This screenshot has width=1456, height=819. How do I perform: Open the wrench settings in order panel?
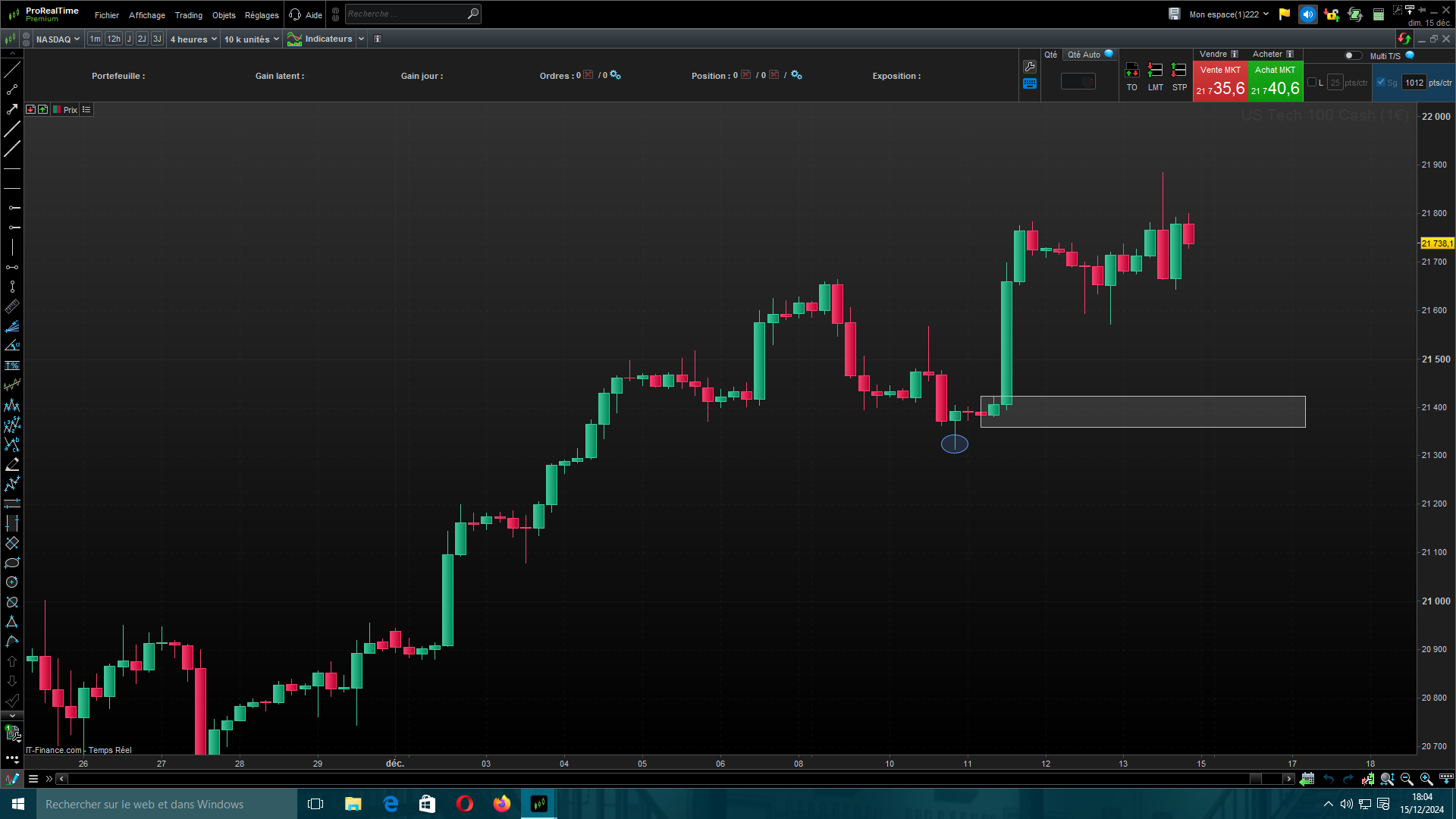[x=1030, y=67]
